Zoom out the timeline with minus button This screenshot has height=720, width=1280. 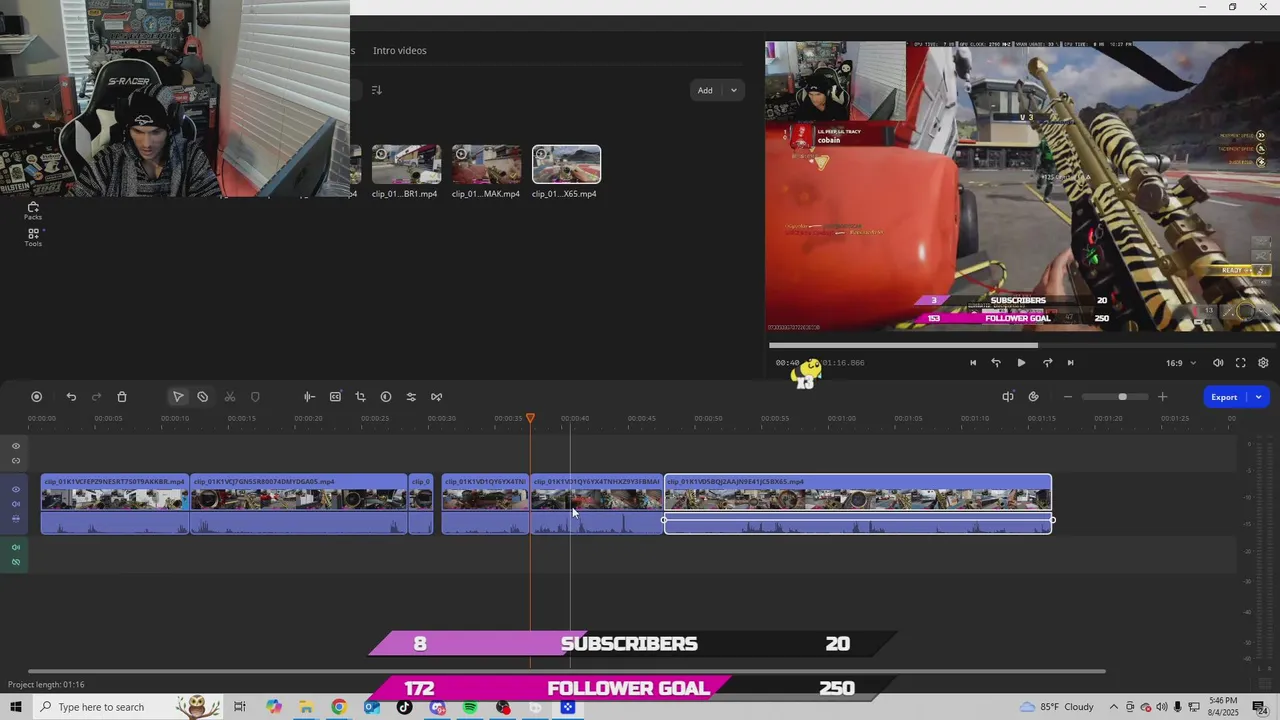[x=1068, y=397]
